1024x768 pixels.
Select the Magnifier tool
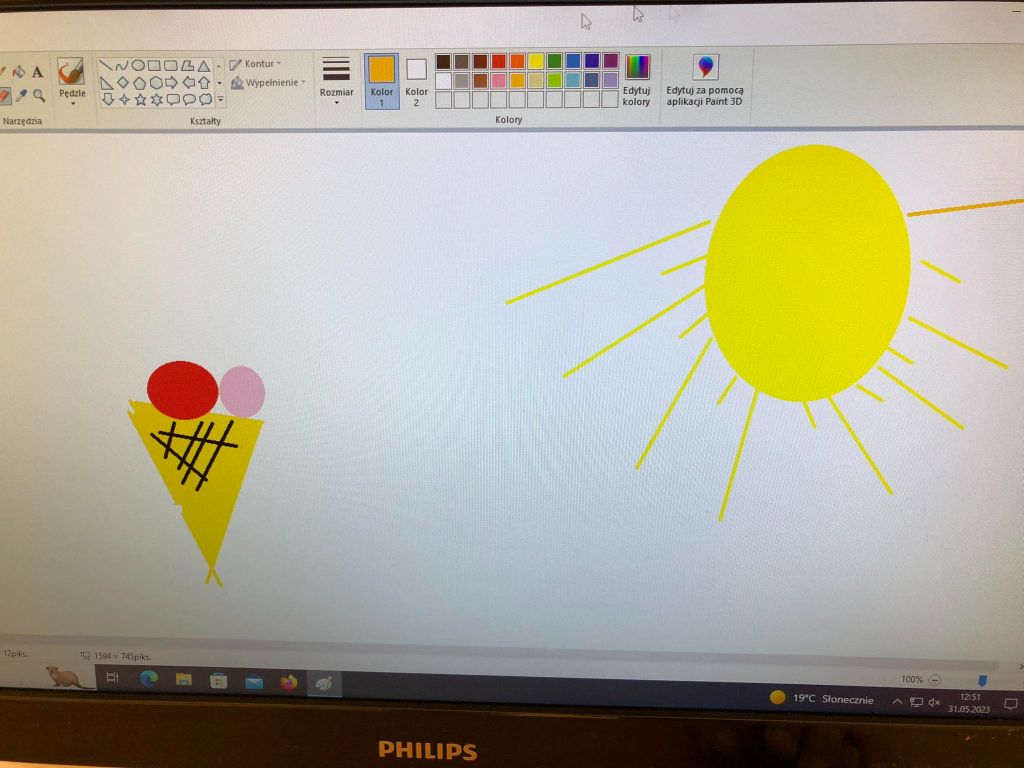click(39, 96)
